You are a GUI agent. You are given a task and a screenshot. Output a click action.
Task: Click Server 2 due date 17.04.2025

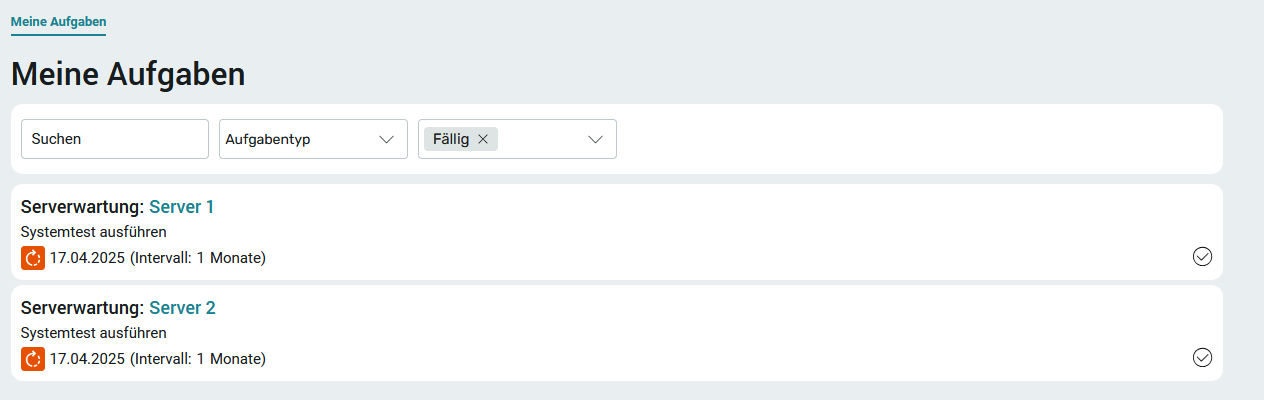pyautogui.click(x=87, y=359)
